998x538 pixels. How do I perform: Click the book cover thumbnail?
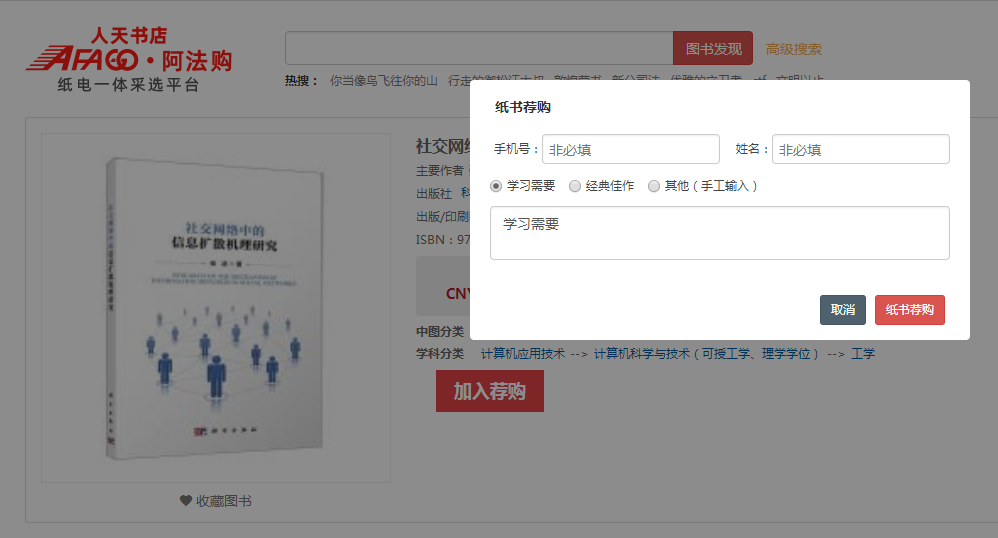coord(215,307)
